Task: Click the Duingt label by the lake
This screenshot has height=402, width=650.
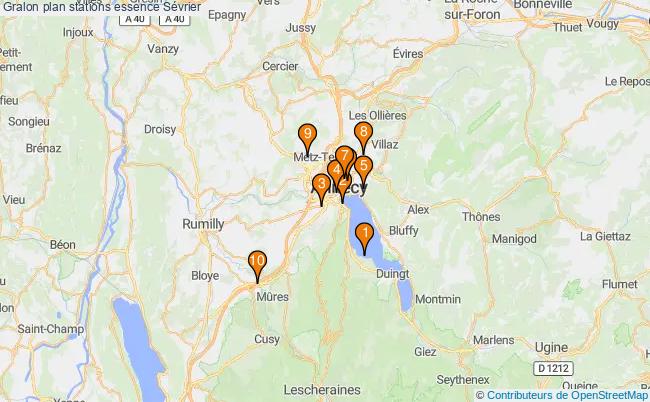Action: 392,274
